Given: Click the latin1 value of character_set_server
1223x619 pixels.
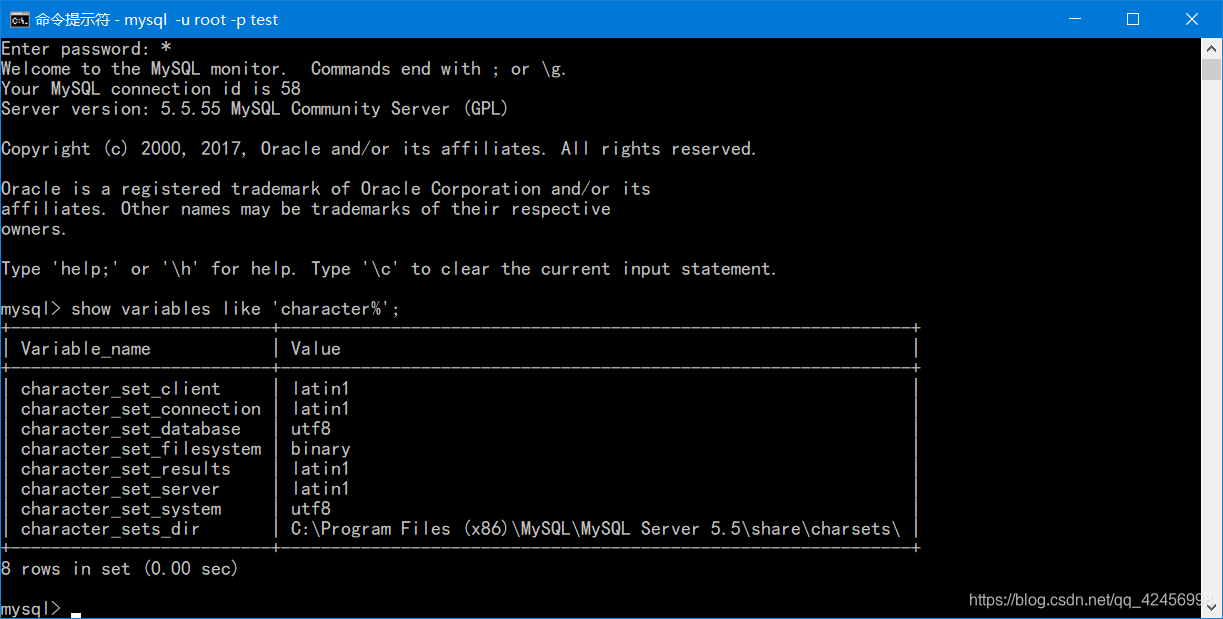Looking at the screenshot, I should click(321, 489).
